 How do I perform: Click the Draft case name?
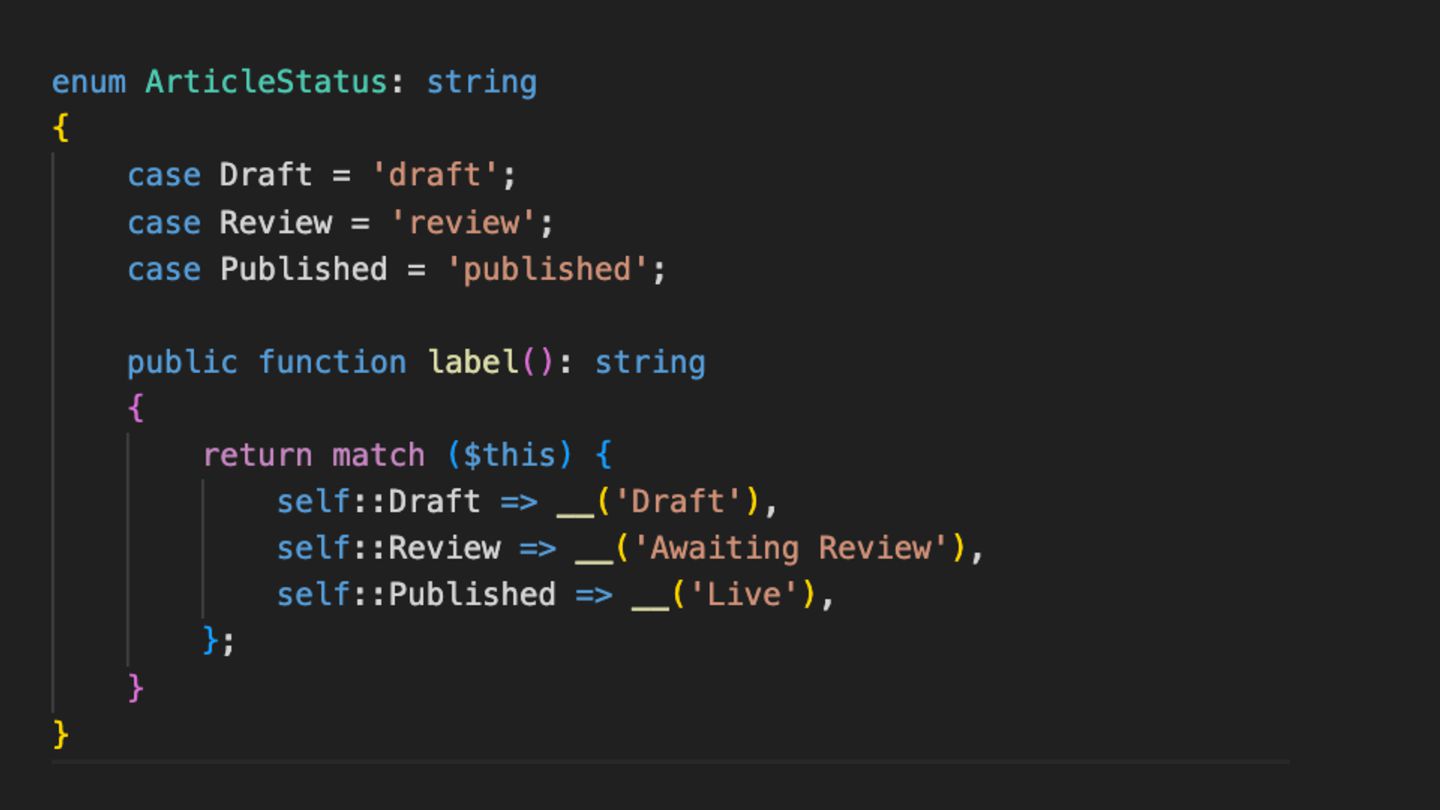coord(266,175)
